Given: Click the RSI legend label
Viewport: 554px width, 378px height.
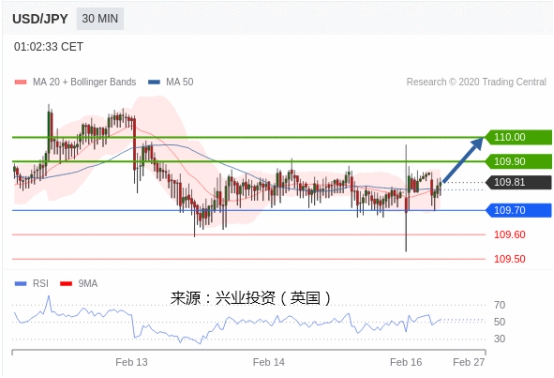Looking at the screenshot, I should pos(40,283).
